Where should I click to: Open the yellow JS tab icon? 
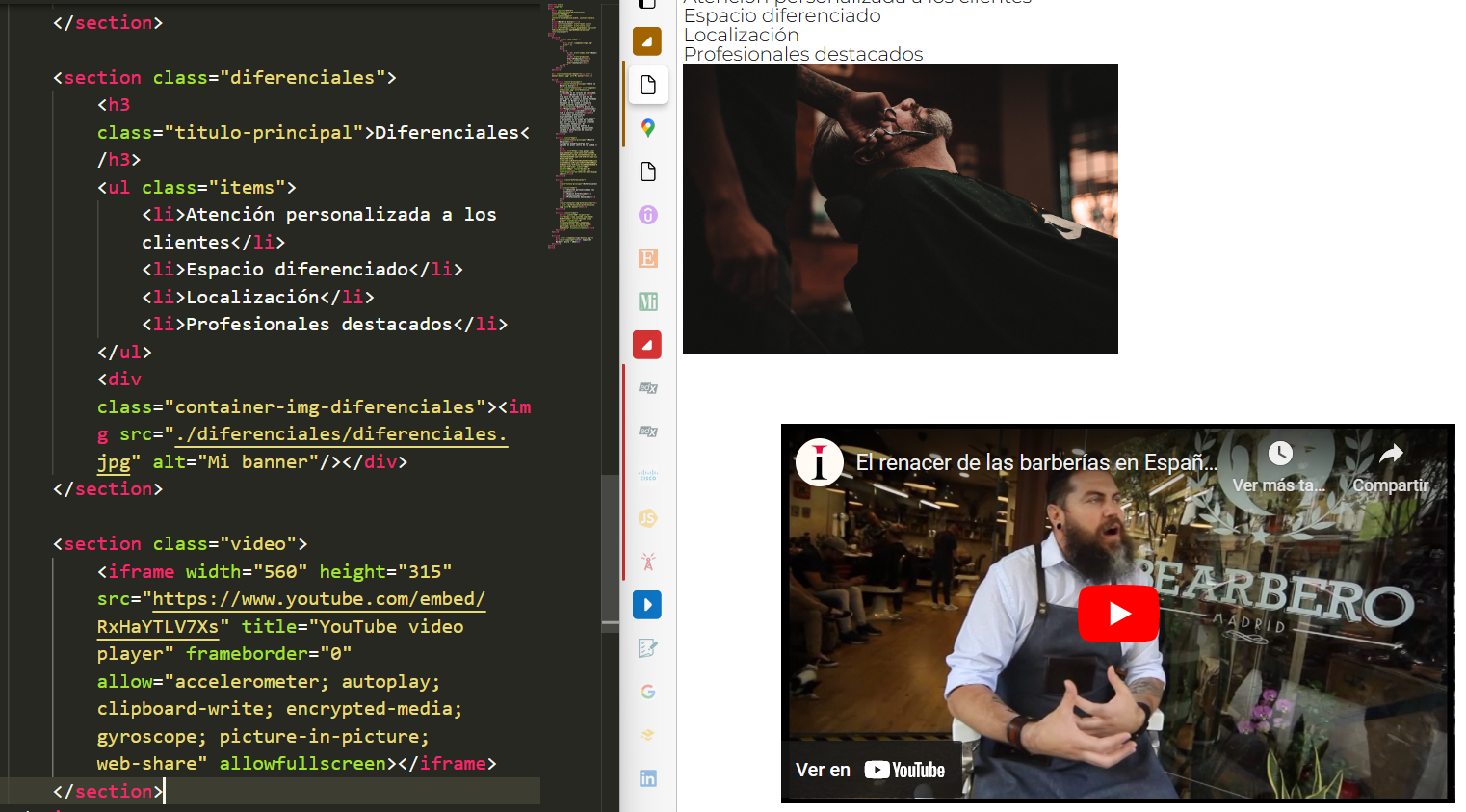coord(648,518)
